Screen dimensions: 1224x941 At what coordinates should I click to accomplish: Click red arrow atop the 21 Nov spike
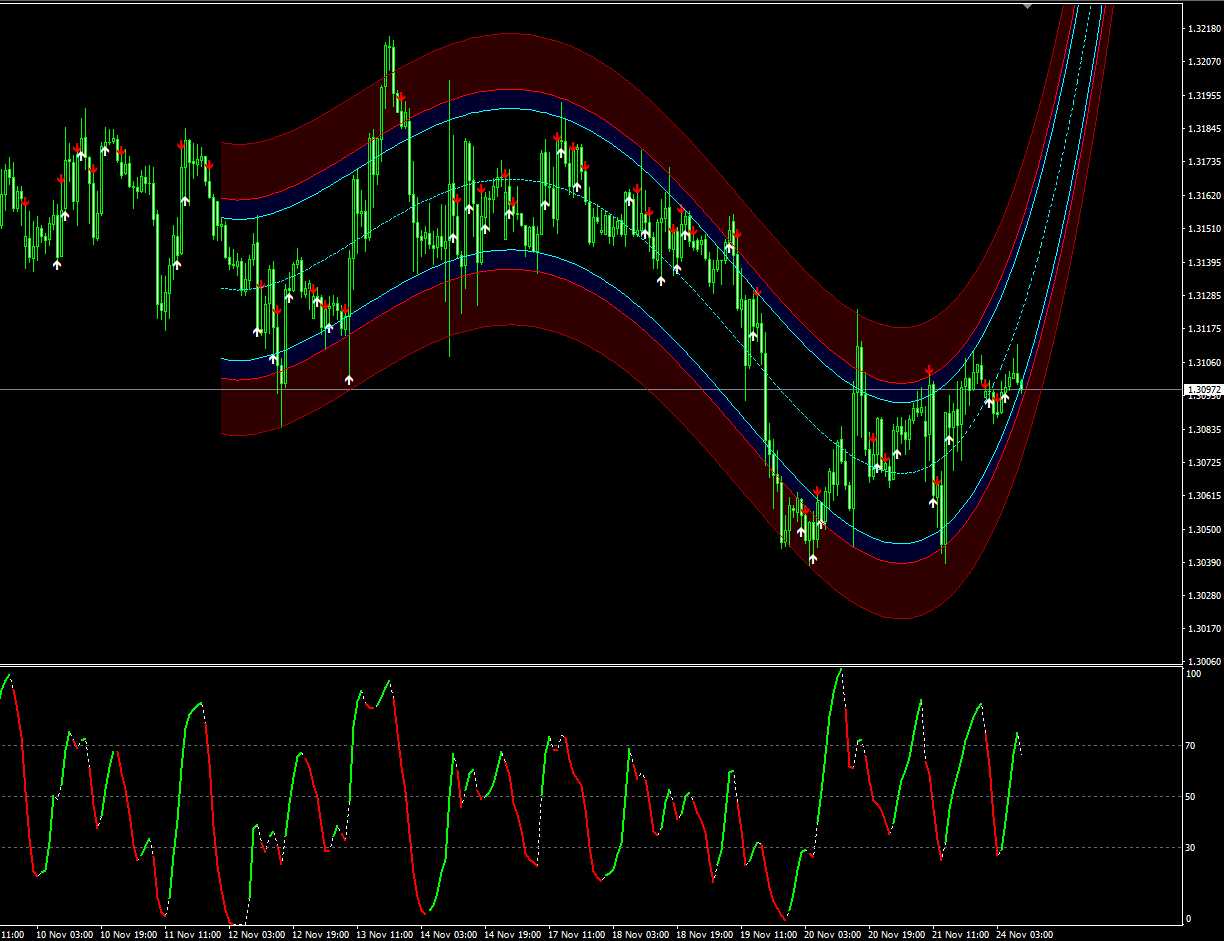(929, 371)
